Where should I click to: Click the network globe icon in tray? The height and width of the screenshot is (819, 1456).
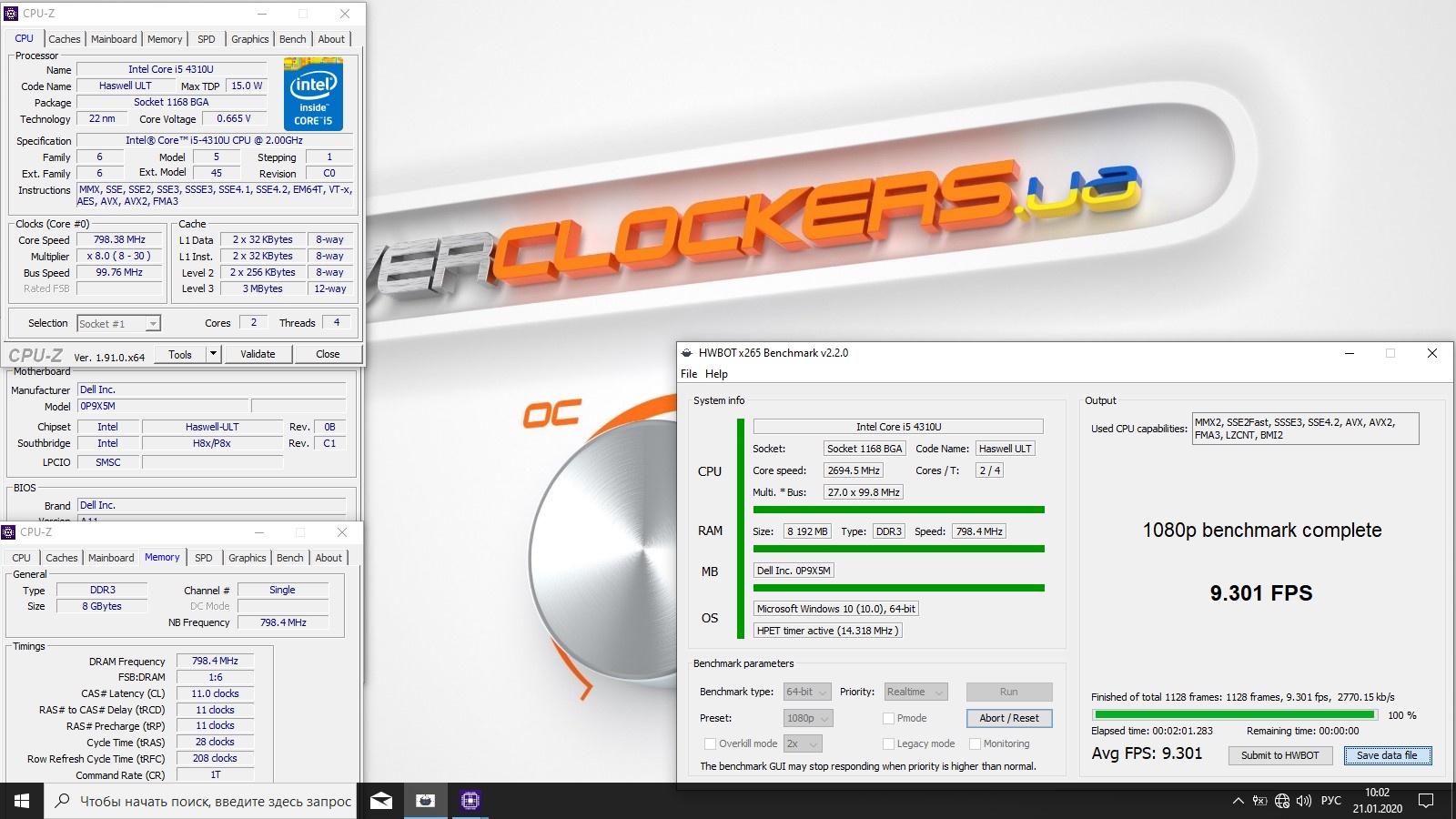[1282, 801]
